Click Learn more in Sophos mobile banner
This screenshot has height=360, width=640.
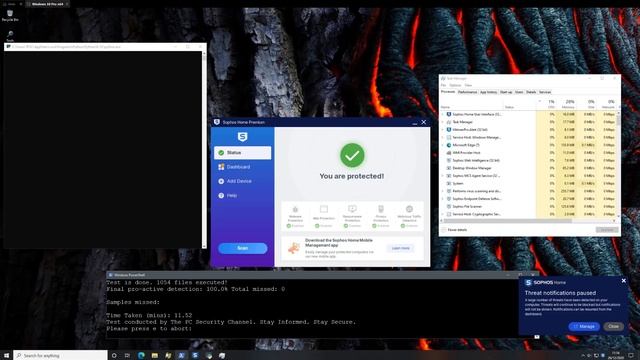pyautogui.click(x=400, y=248)
